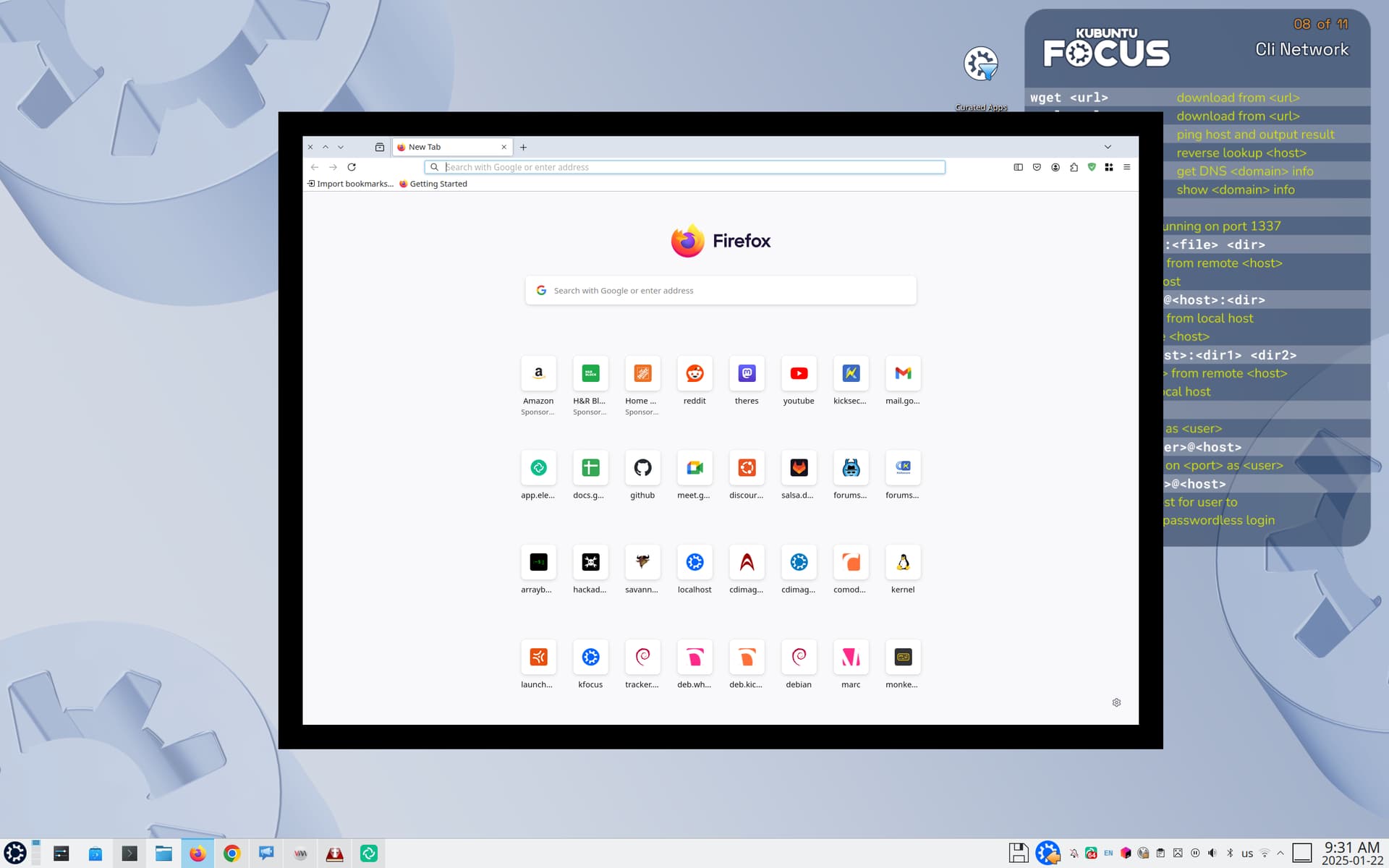
Task: Open the Firefox application hamburger menu
Action: pyautogui.click(x=1126, y=167)
